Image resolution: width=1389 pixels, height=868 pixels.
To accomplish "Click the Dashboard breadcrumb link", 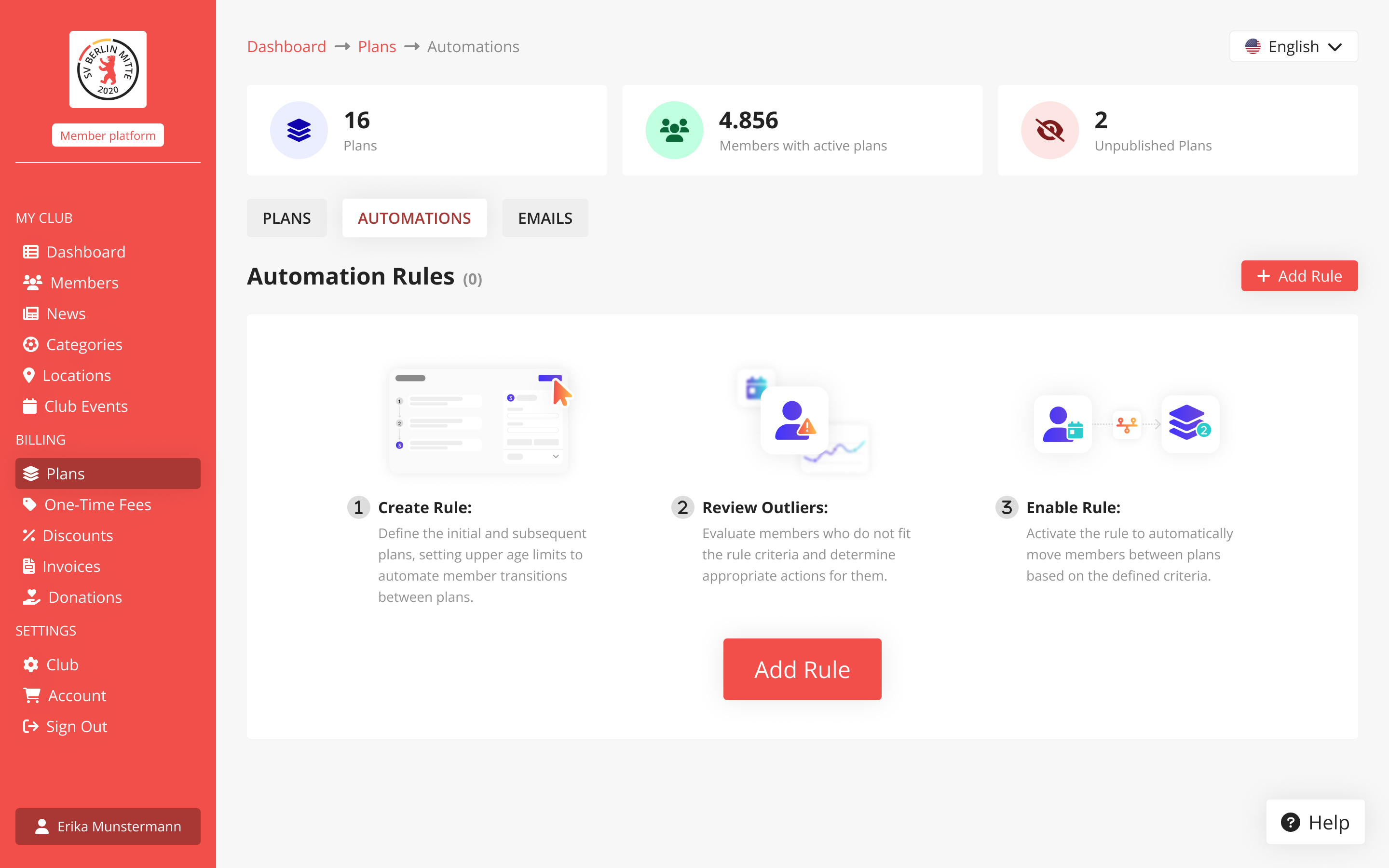I will click(x=287, y=46).
